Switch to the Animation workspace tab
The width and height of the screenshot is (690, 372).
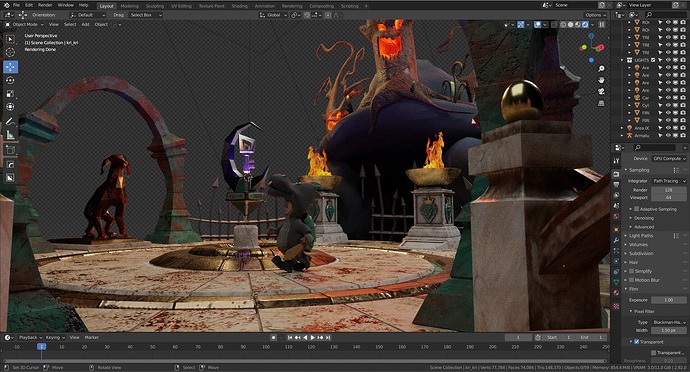[265, 6]
